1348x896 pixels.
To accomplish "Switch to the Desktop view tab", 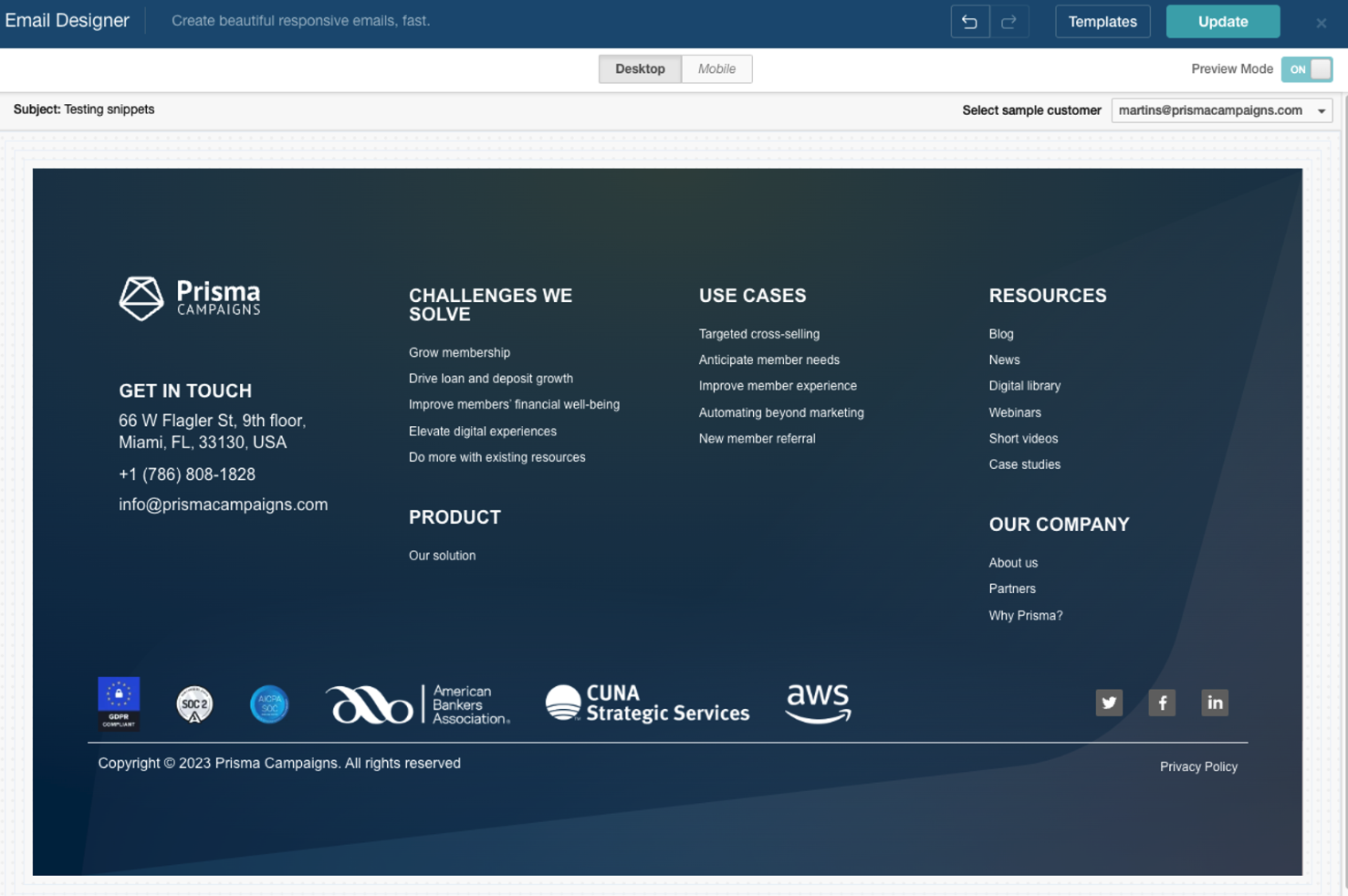I will click(x=640, y=68).
